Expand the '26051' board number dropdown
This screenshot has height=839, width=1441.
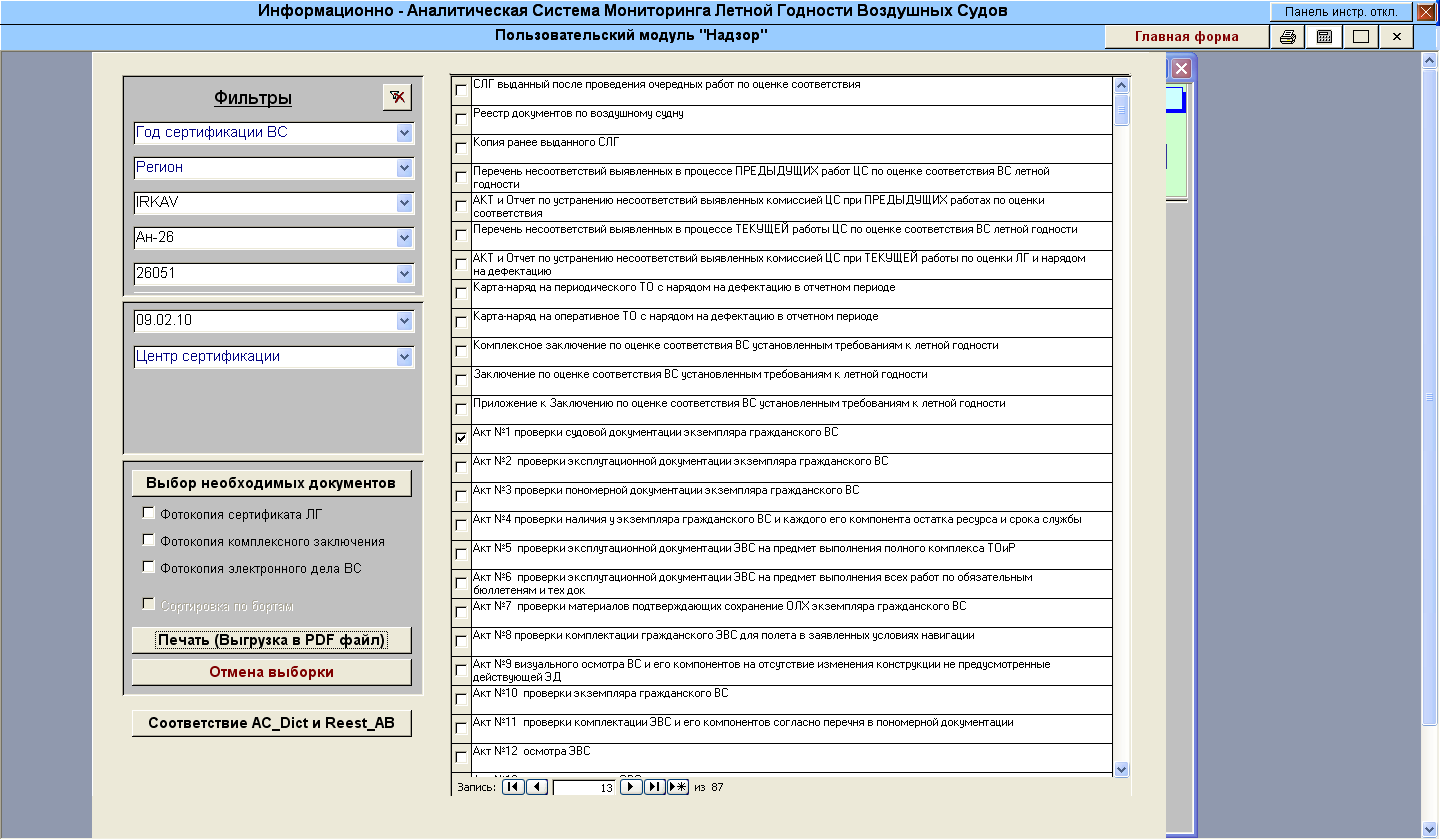[404, 273]
